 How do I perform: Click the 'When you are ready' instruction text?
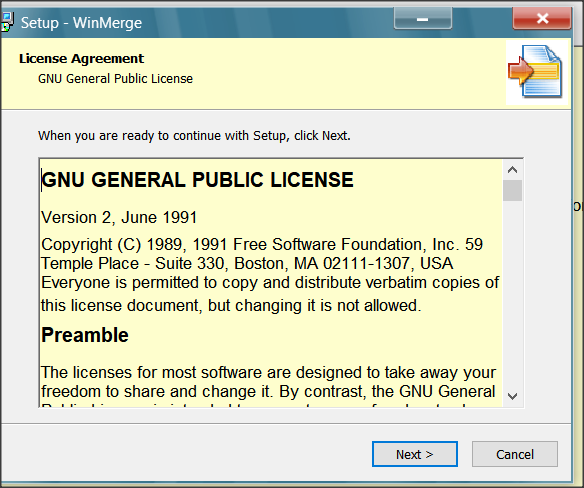click(x=194, y=136)
